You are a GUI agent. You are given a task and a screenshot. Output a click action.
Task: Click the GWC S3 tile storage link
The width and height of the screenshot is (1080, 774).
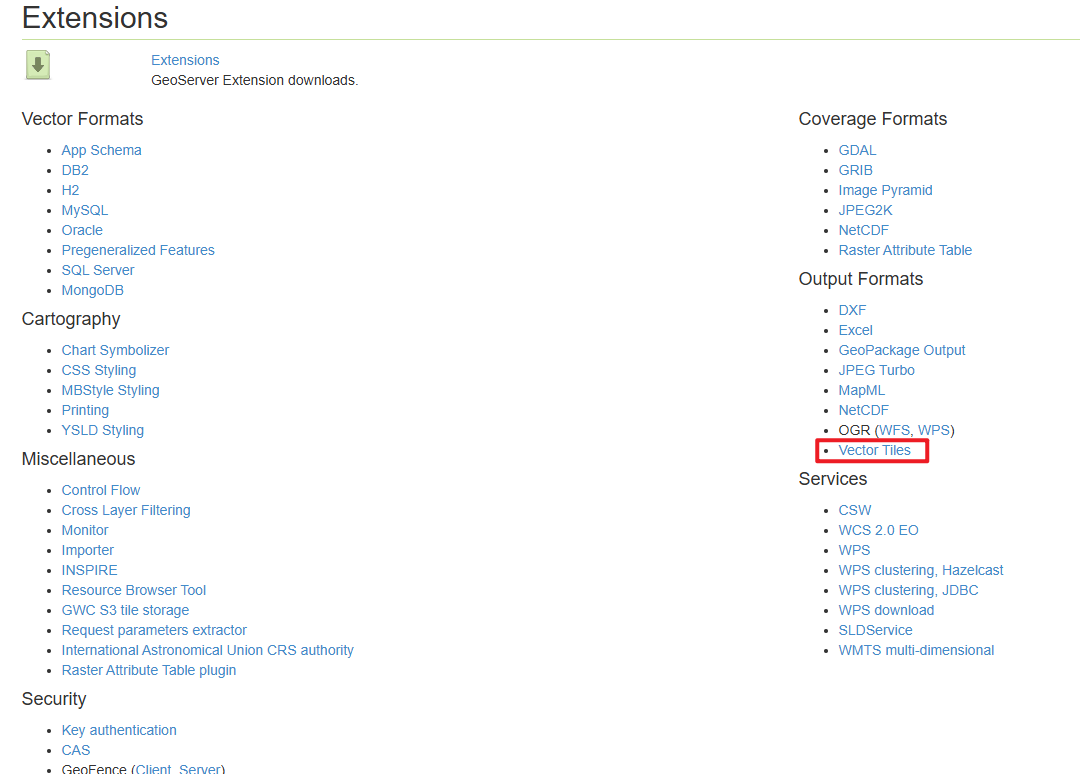click(x=125, y=610)
